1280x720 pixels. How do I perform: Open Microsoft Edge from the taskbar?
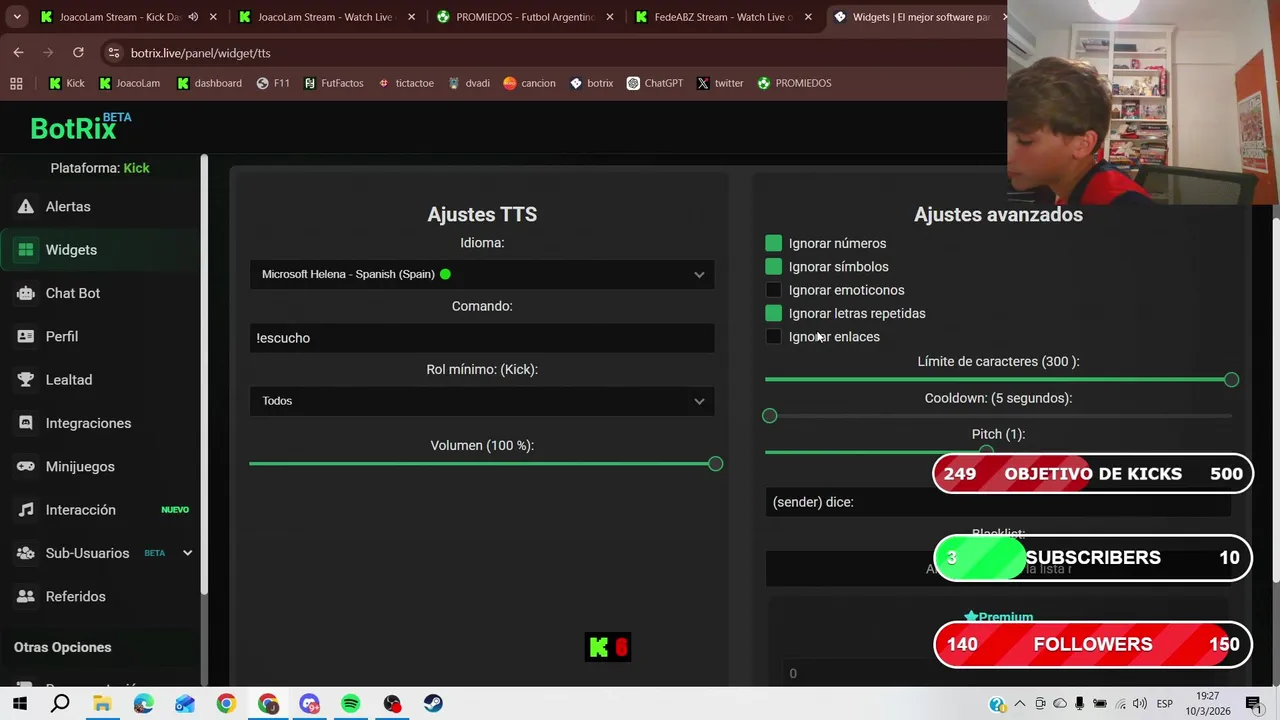(x=143, y=704)
